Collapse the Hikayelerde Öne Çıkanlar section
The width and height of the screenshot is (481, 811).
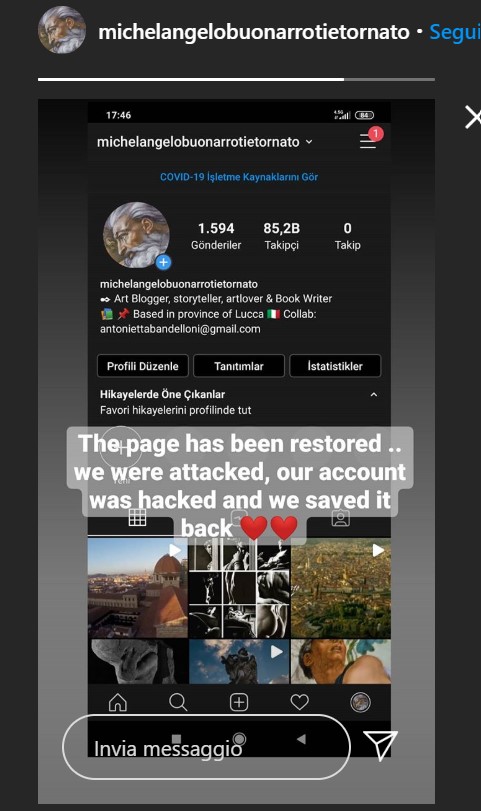(x=373, y=395)
